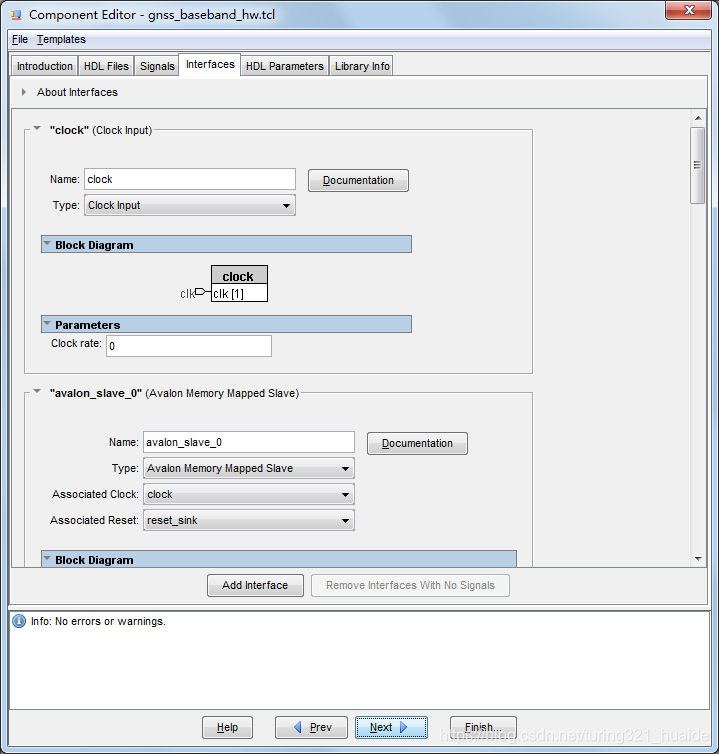The width and height of the screenshot is (719, 754).
Task: Open the HDL Parameters tab
Action: pyautogui.click(x=285, y=66)
